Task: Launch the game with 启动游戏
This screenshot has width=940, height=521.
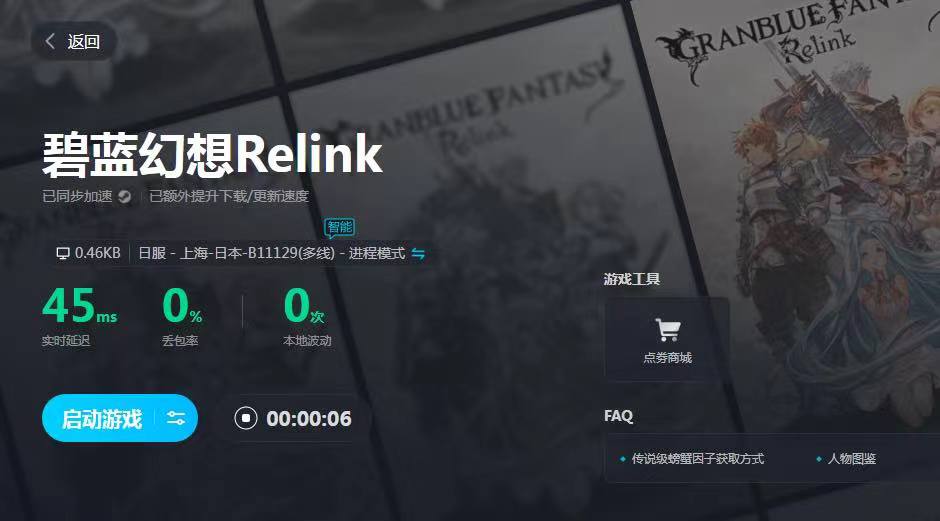Action: click(102, 418)
